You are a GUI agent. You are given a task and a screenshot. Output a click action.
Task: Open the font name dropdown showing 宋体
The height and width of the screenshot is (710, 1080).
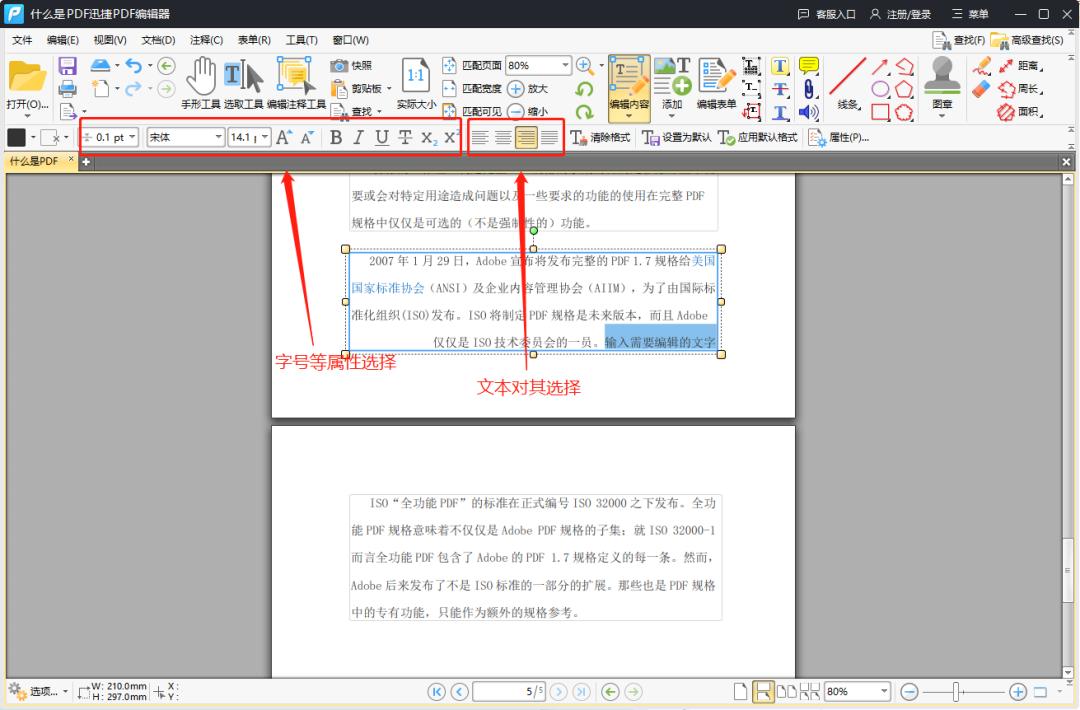click(x=185, y=138)
